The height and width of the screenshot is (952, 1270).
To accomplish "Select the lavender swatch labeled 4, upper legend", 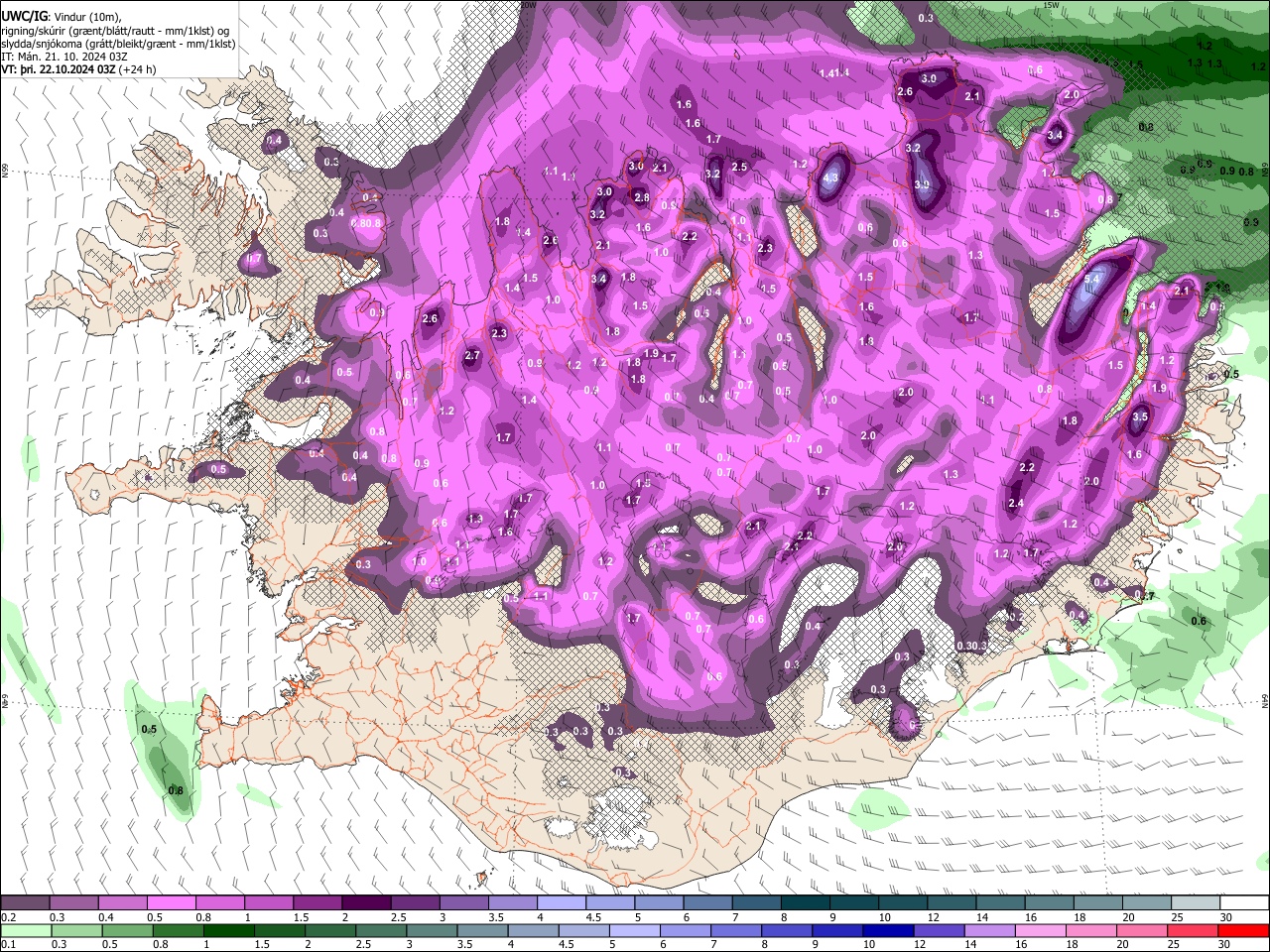I will click(x=562, y=903).
